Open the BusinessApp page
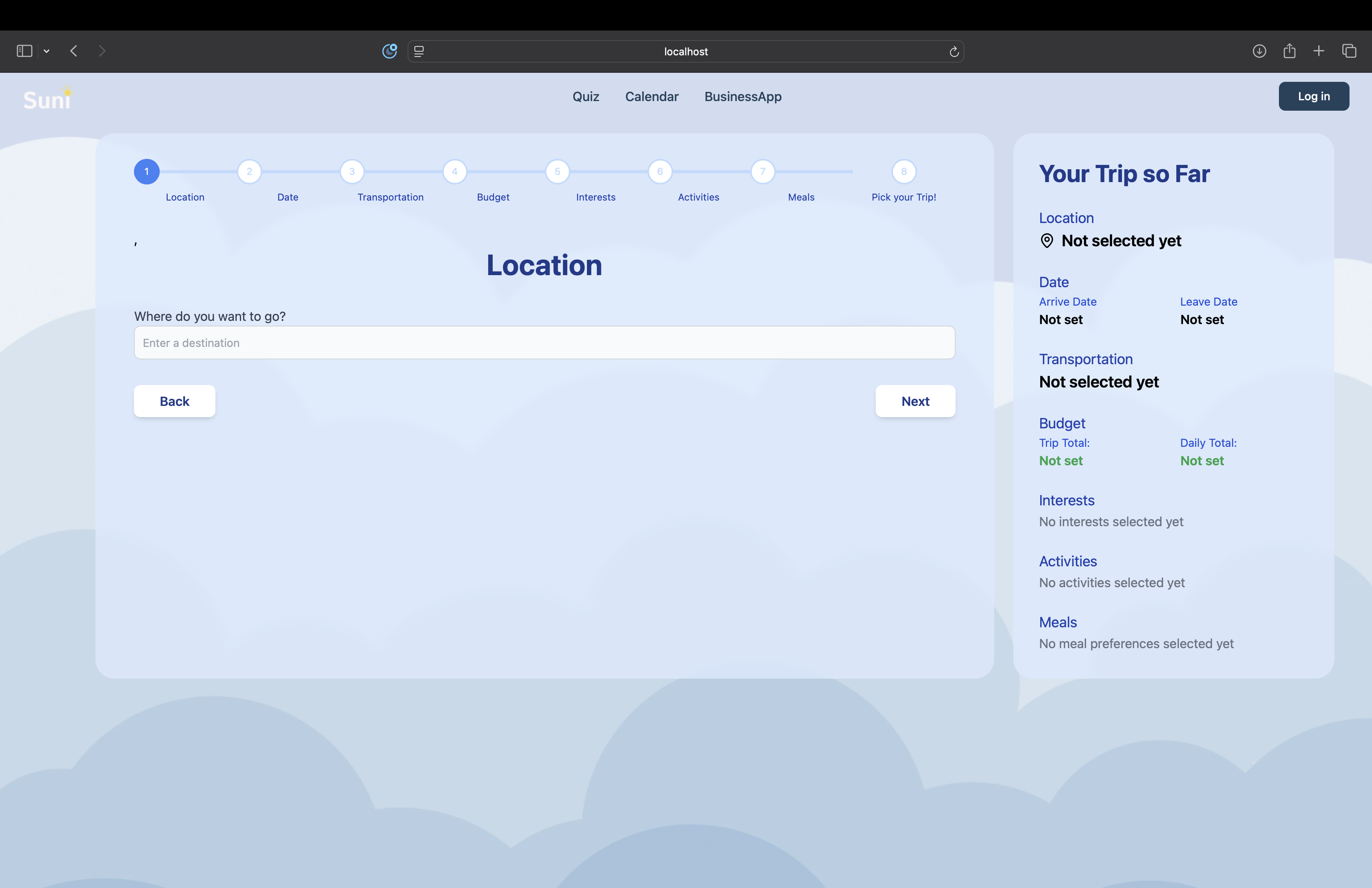 [743, 97]
